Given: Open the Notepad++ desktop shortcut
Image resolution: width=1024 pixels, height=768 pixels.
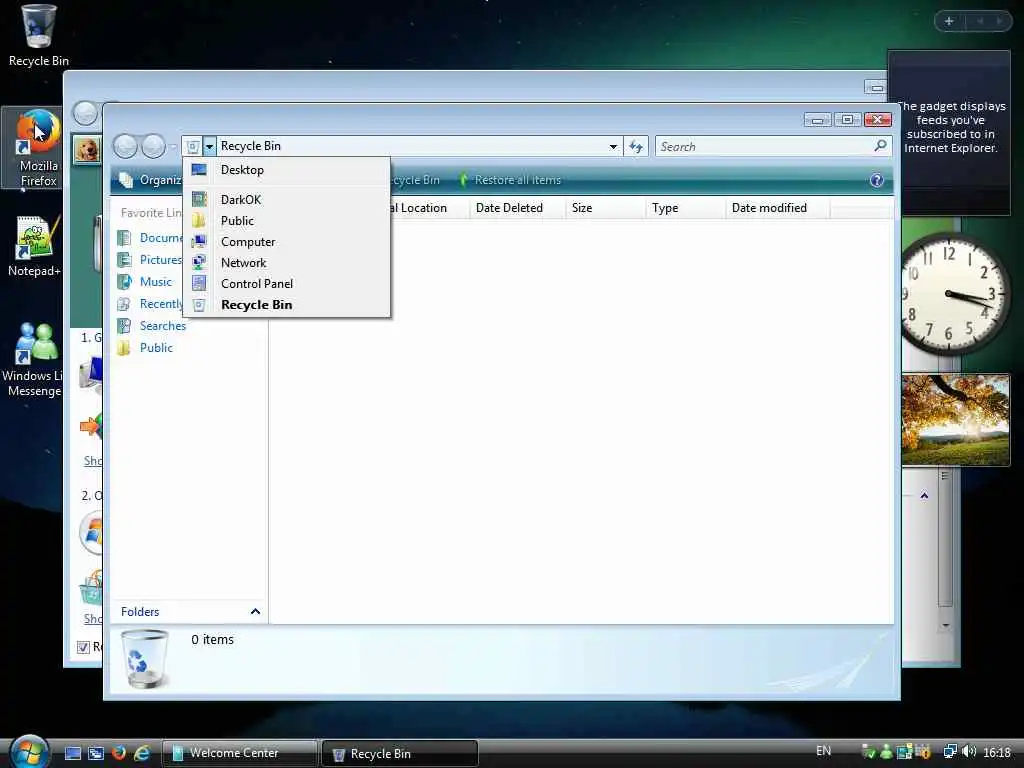Looking at the screenshot, I should [34, 247].
